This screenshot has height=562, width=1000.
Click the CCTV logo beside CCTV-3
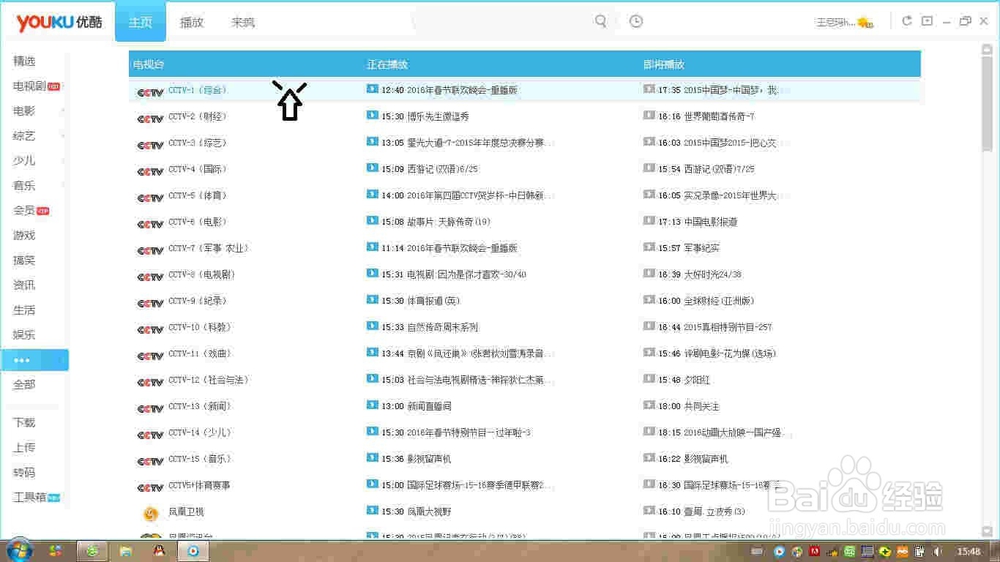[151, 145]
